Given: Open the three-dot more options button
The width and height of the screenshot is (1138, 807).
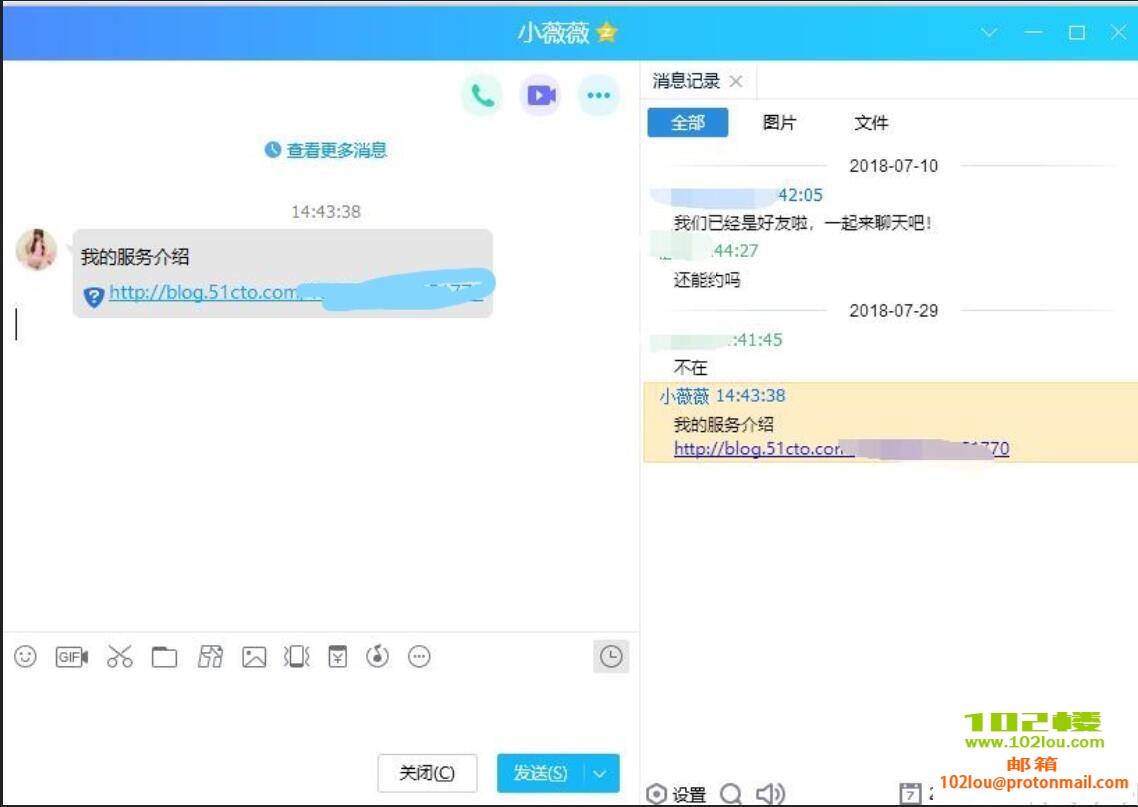Looking at the screenshot, I should 598,95.
